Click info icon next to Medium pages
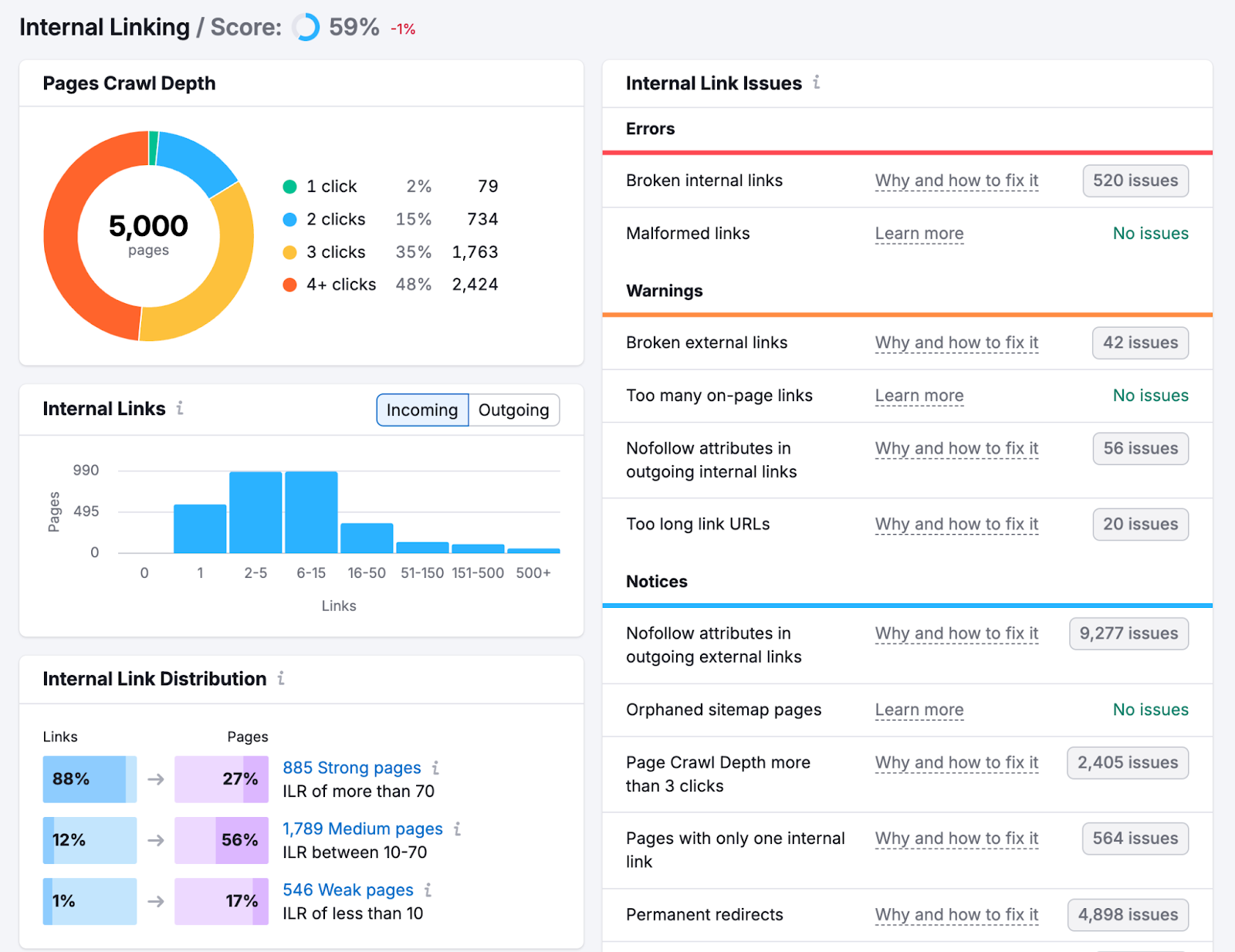 click(458, 829)
